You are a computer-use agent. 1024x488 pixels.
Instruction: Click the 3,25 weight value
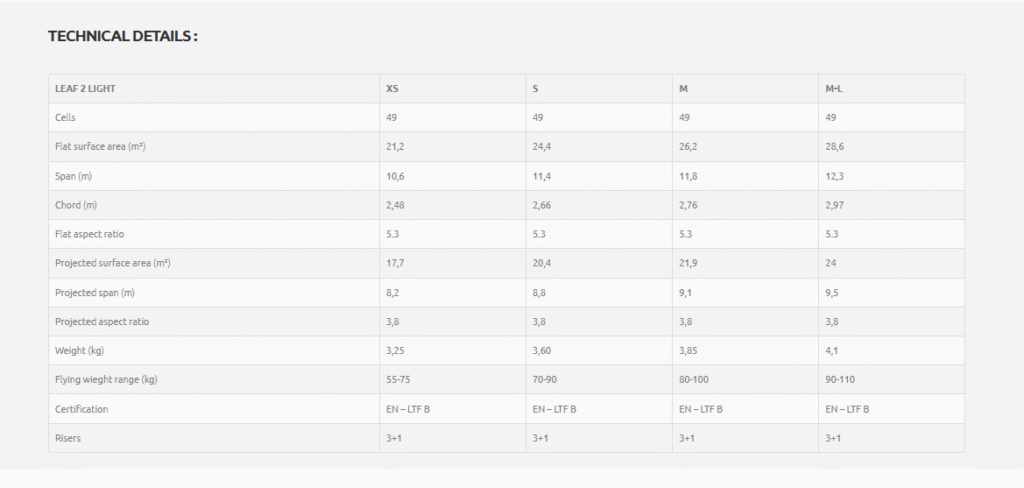point(395,351)
